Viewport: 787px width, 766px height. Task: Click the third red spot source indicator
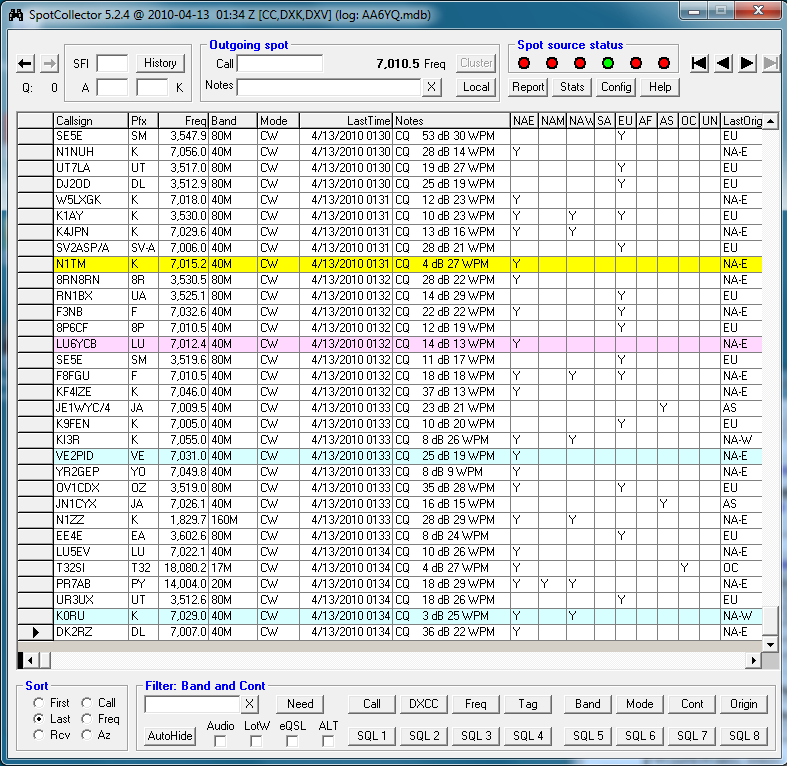580,63
